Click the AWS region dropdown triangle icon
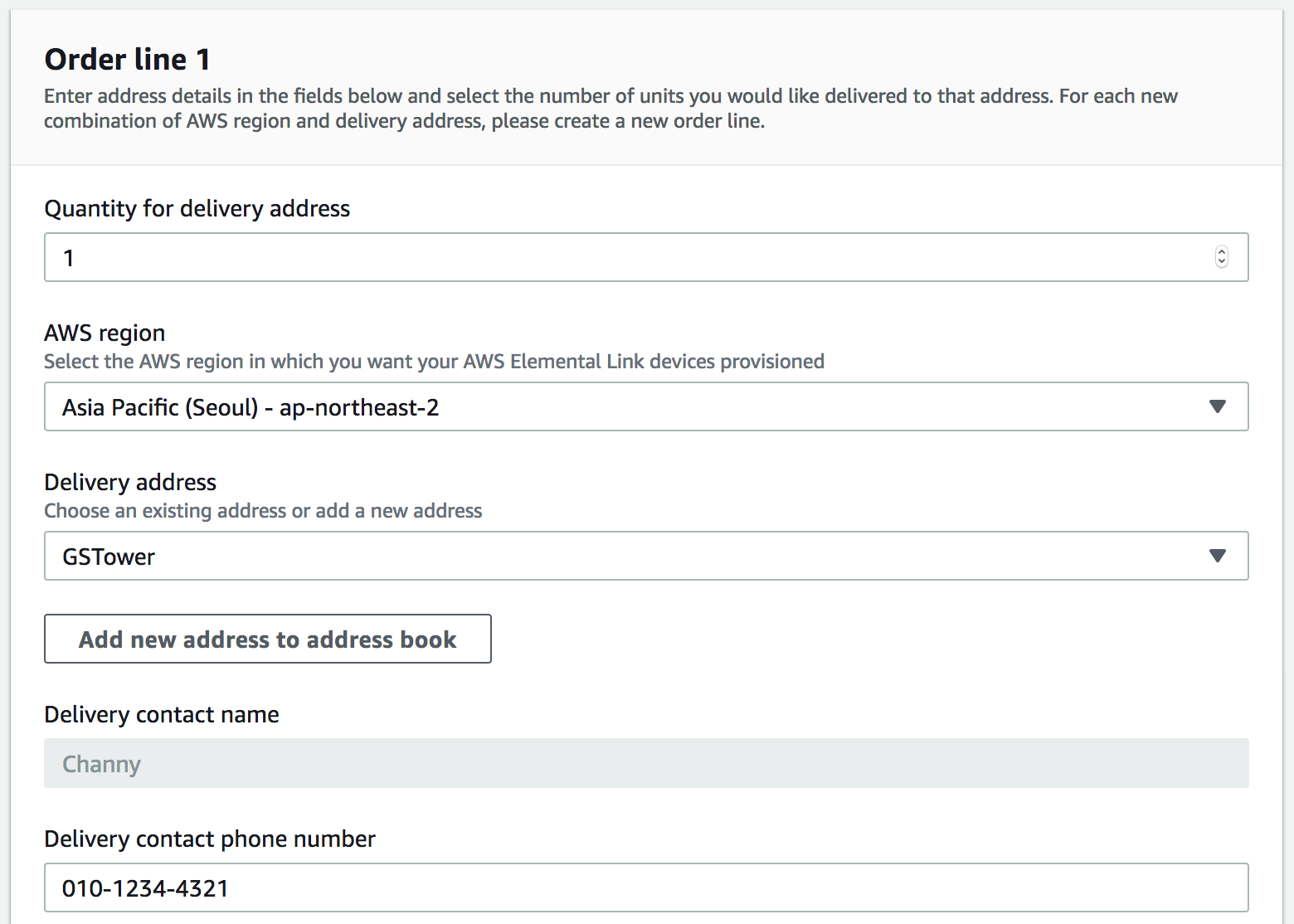Screen dimensions: 1294x924 coord(1217,406)
